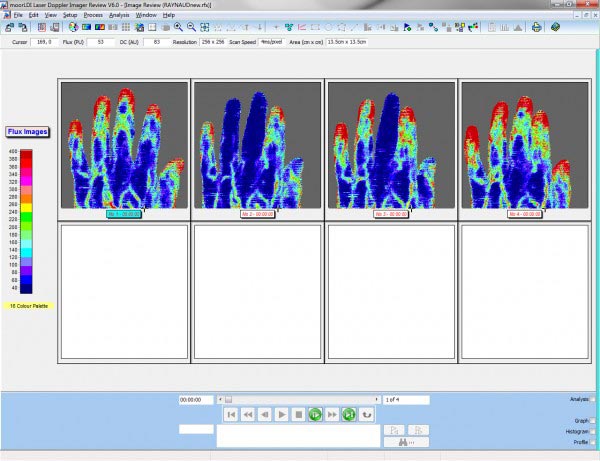
Task: Click the open file icon in toolbar
Action: 21,27
